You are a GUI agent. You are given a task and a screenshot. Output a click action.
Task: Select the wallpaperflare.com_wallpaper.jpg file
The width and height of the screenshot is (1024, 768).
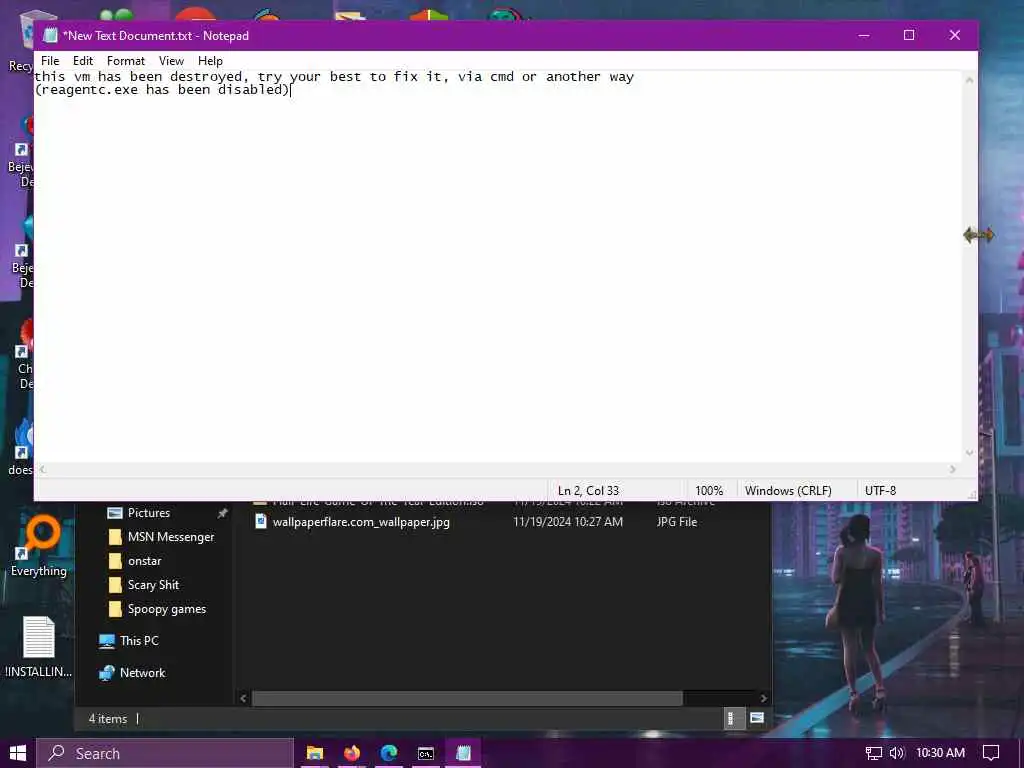pyautogui.click(x=360, y=522)
